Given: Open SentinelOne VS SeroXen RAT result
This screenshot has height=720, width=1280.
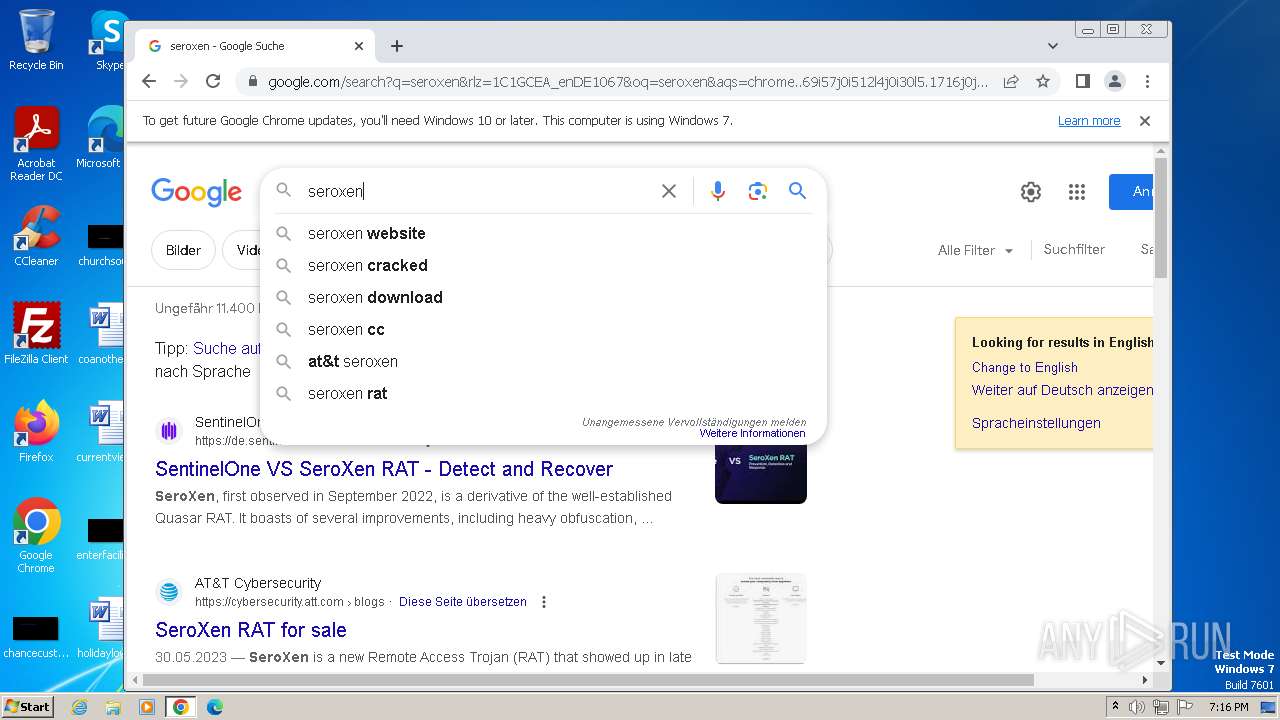Looking at the screenshot, I should click(x=384, y=469).
